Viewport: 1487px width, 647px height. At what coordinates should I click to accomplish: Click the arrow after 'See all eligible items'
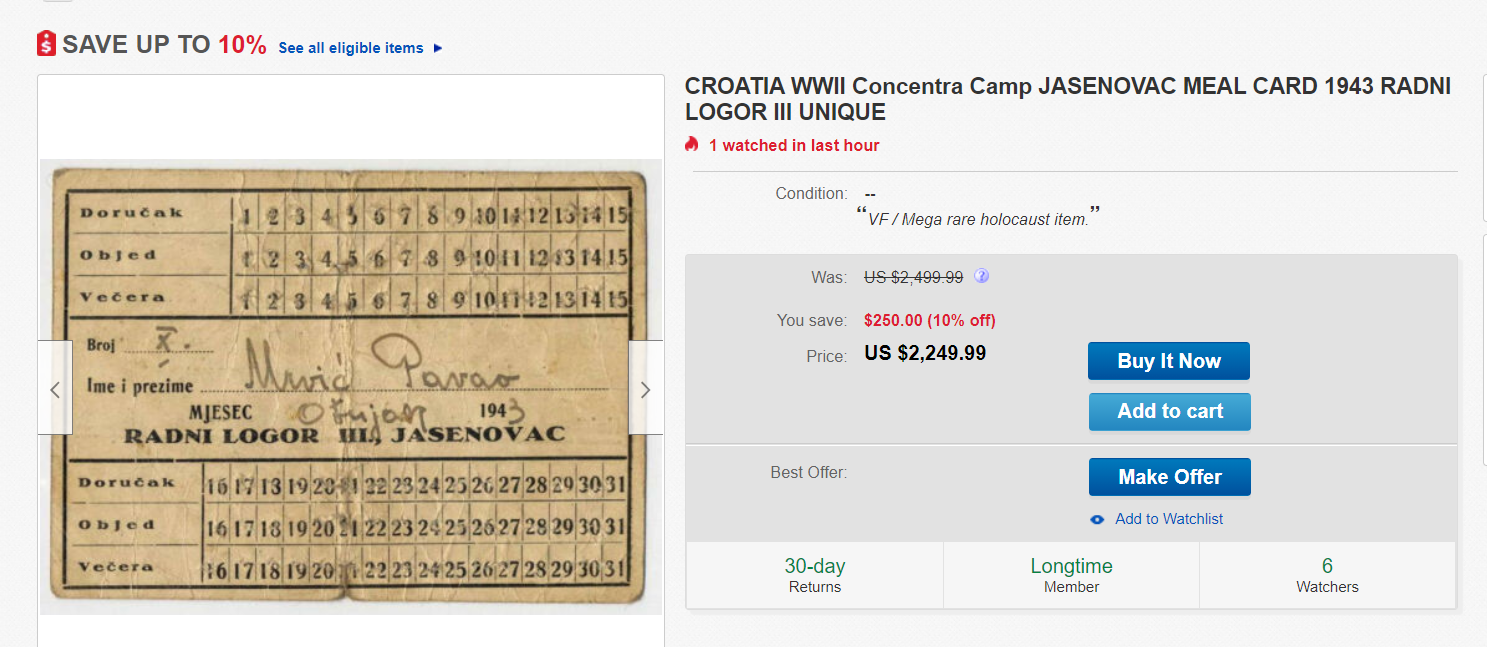point(438,48)
